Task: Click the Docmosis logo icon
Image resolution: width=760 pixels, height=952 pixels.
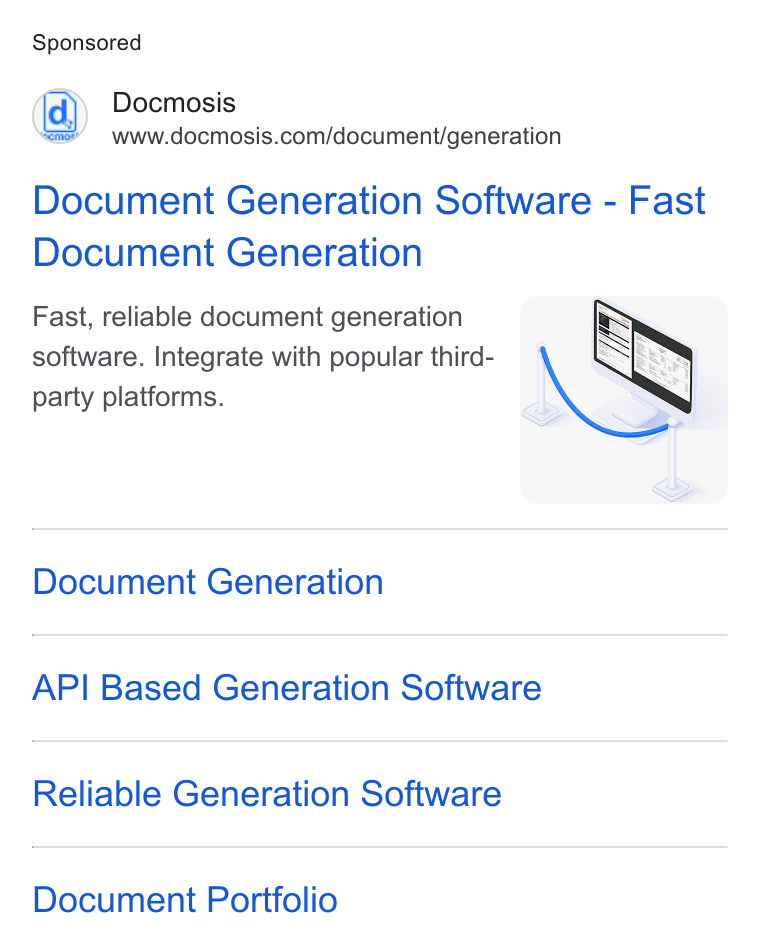Action: point(59,116)
